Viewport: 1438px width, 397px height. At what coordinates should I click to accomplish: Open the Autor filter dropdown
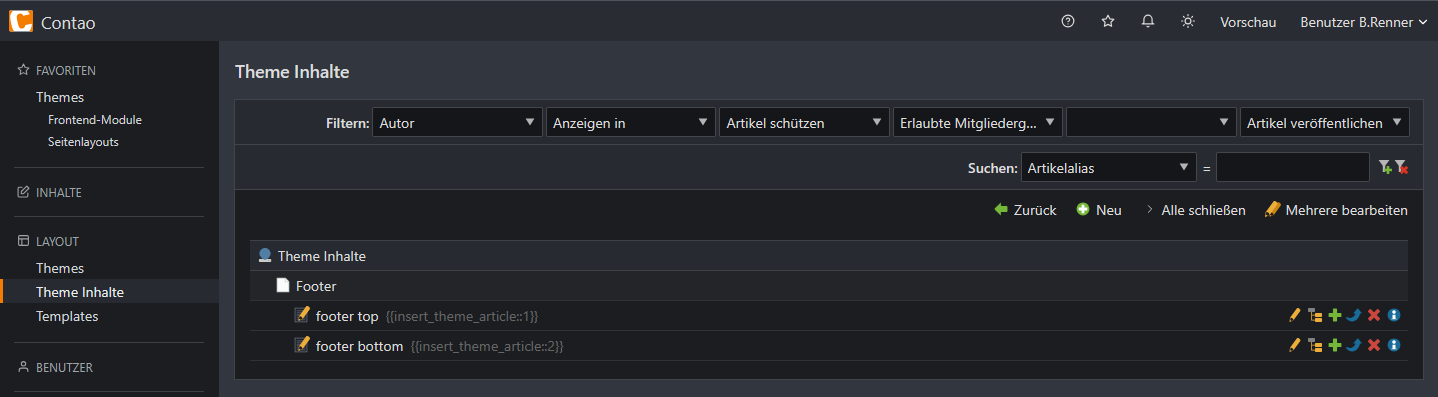(457, 123)
